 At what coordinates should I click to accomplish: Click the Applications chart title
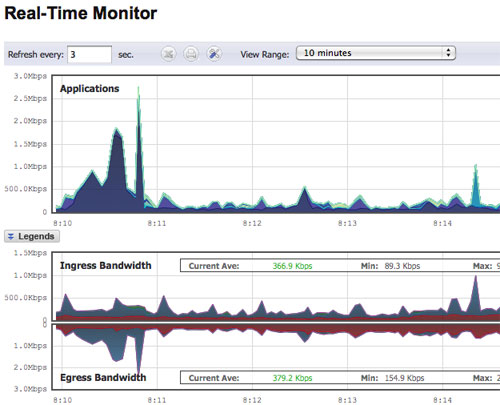coord(89,89)
